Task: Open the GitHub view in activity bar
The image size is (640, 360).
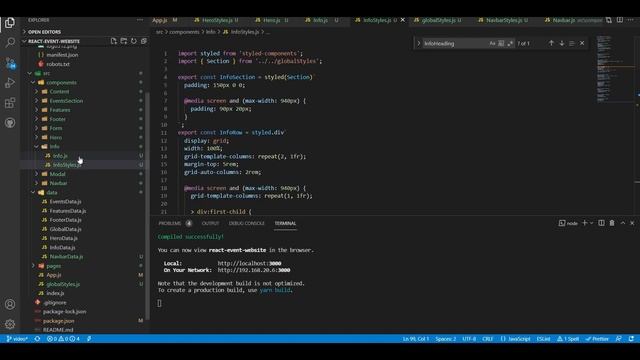Action: tap(10, 122)
